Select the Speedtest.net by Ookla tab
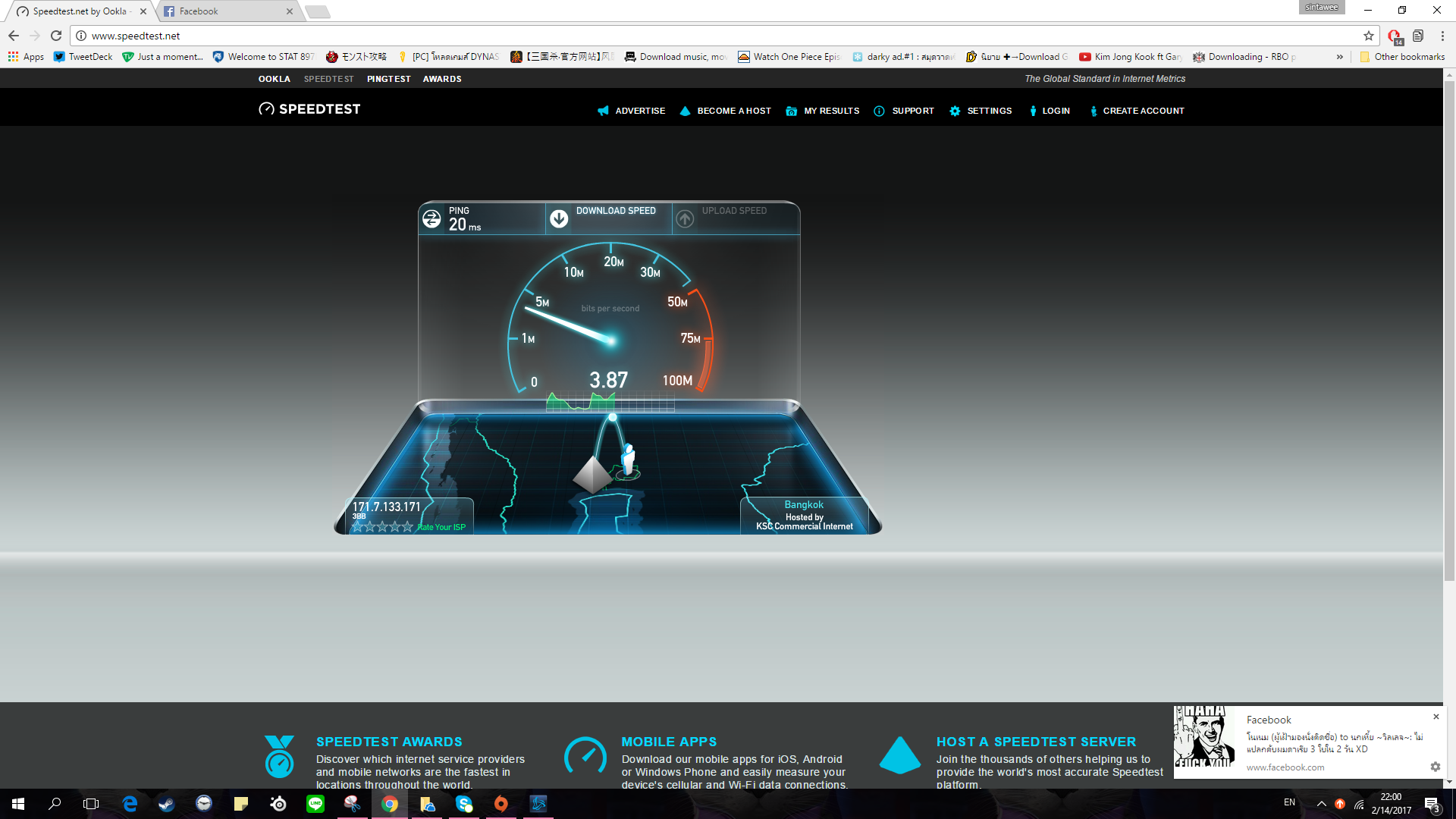Image resolution: width=1456 pixels, height=819 pixels. [80, 11]
